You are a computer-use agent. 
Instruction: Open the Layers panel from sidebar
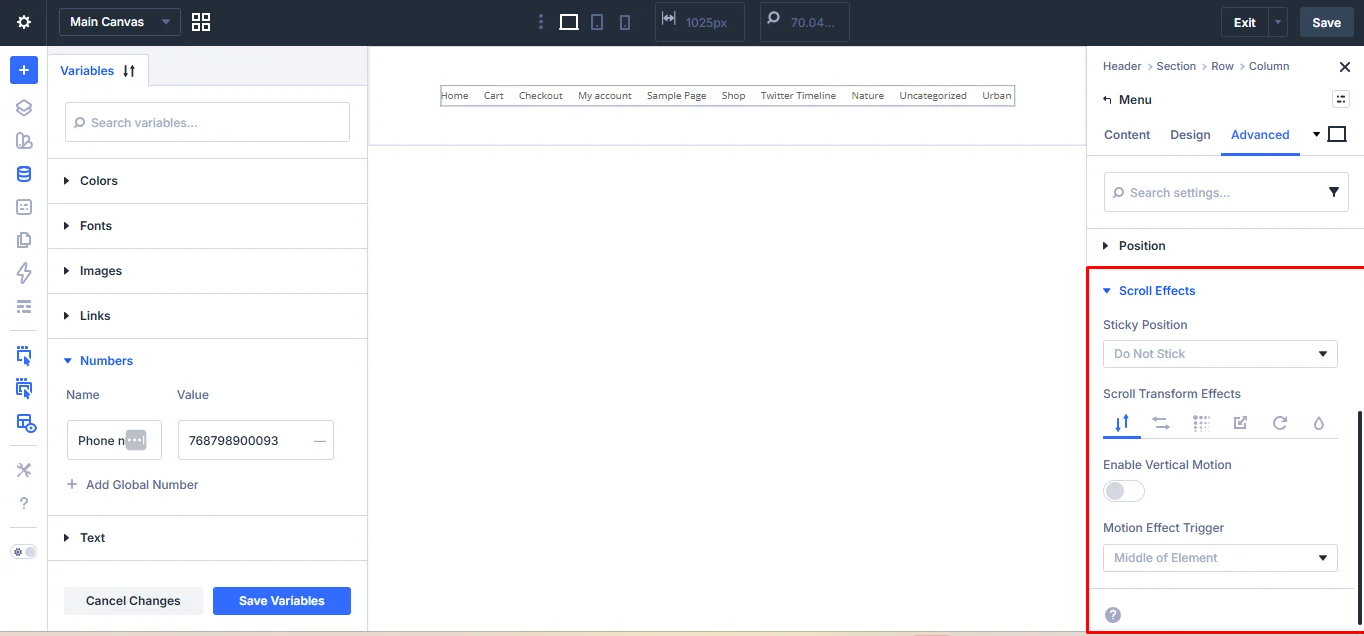coord(24,108)
